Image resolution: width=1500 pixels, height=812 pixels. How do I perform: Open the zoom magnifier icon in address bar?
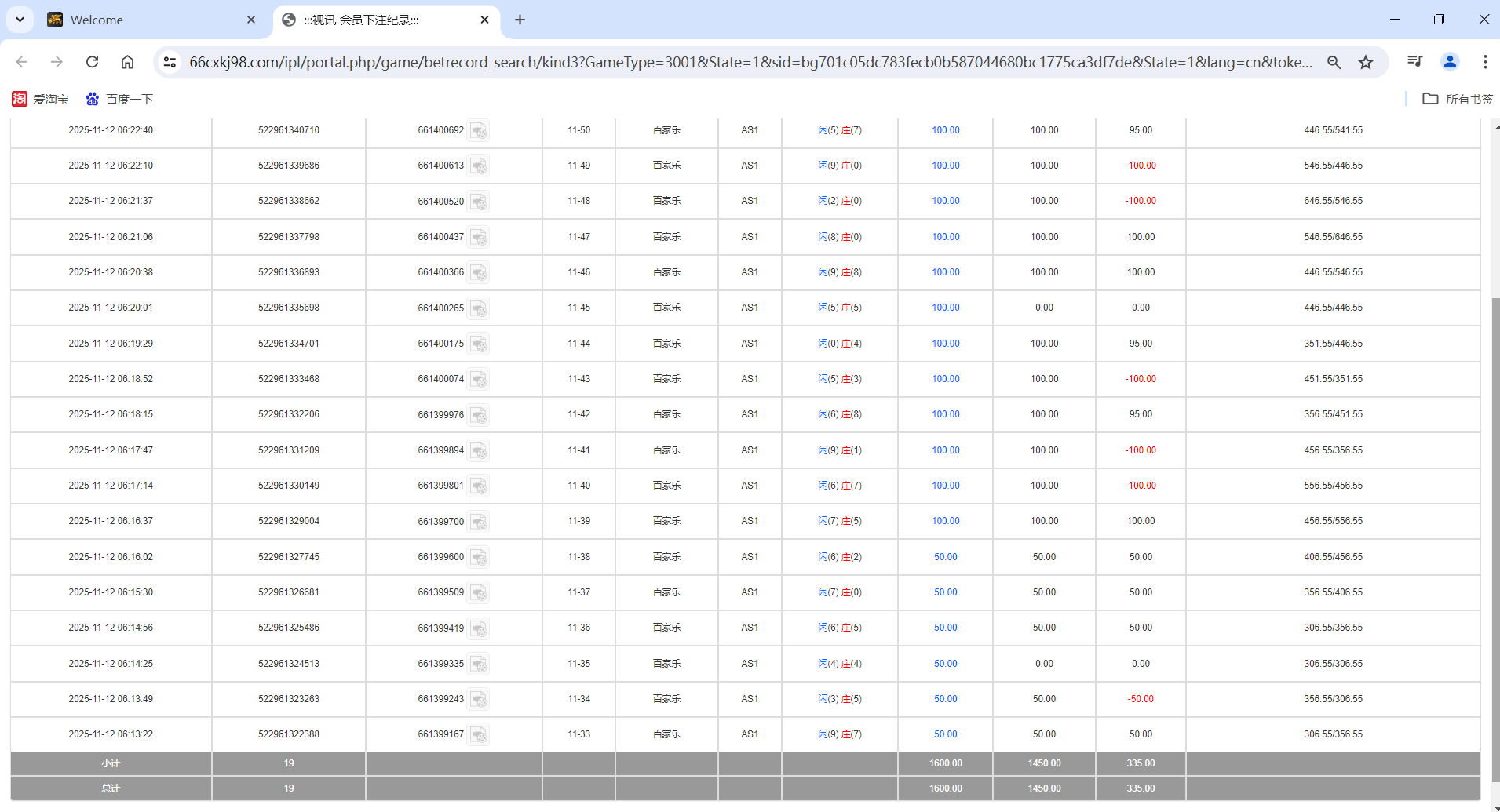pyautogui.click(x=1334, y=62)
